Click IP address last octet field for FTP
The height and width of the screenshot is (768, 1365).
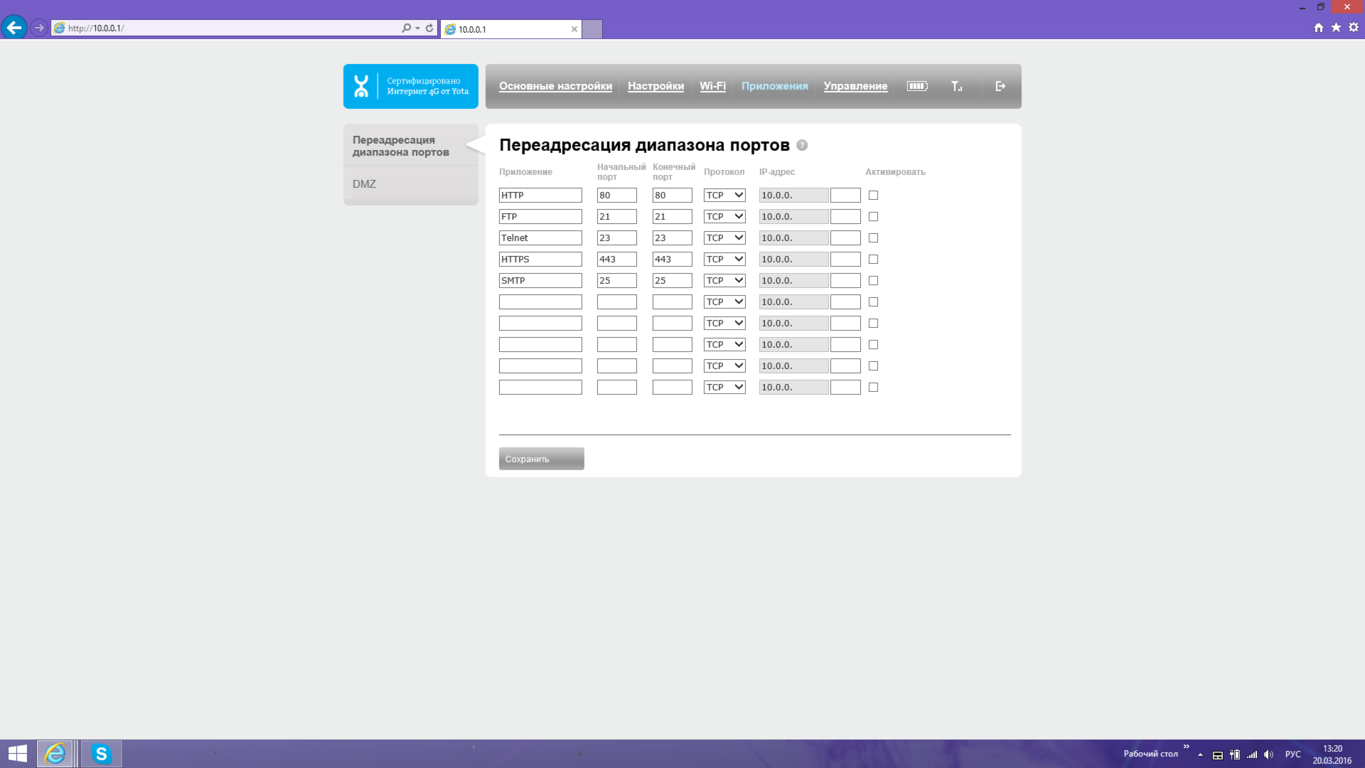(845, 216)
